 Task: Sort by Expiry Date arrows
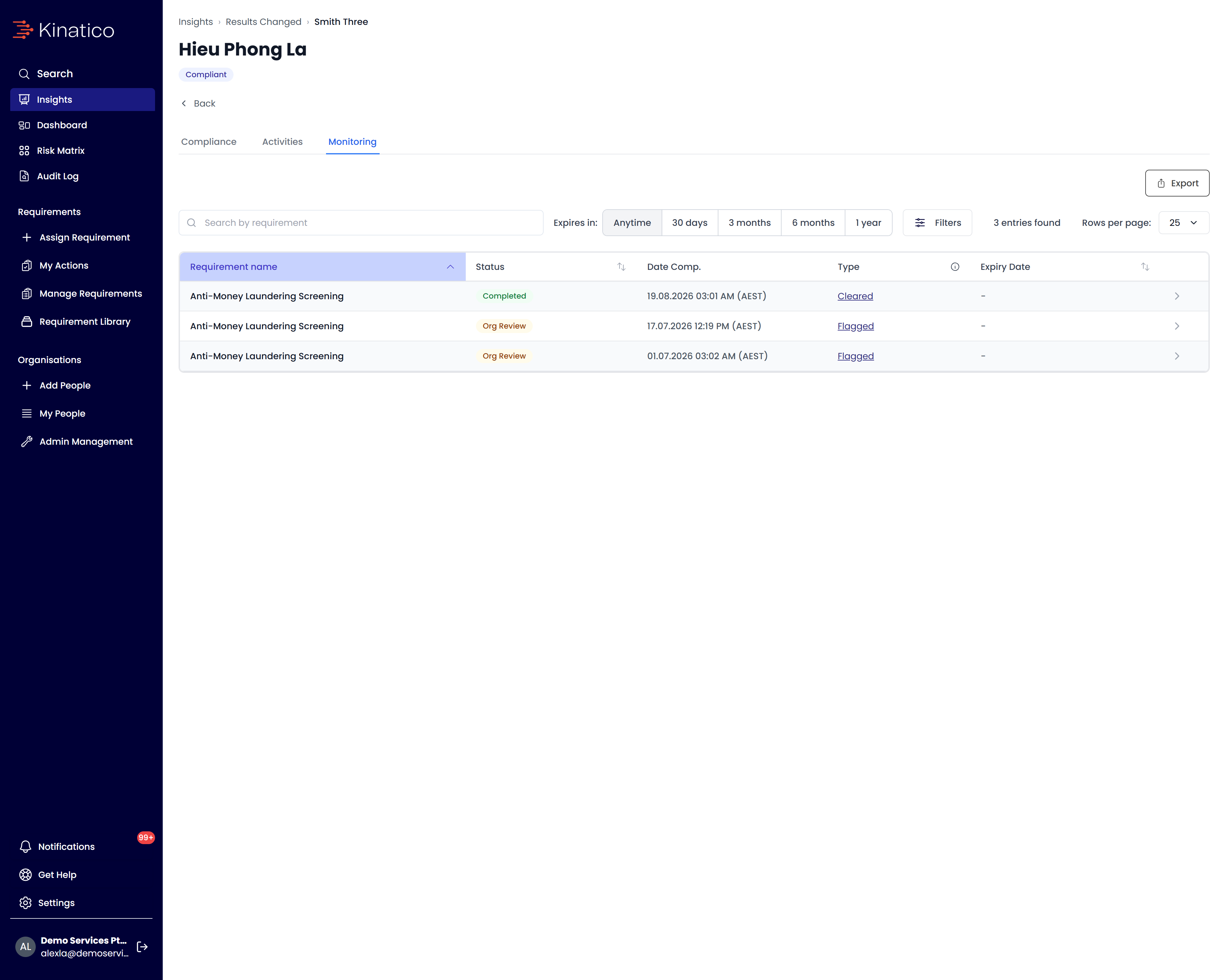[x=1145, y=267]
